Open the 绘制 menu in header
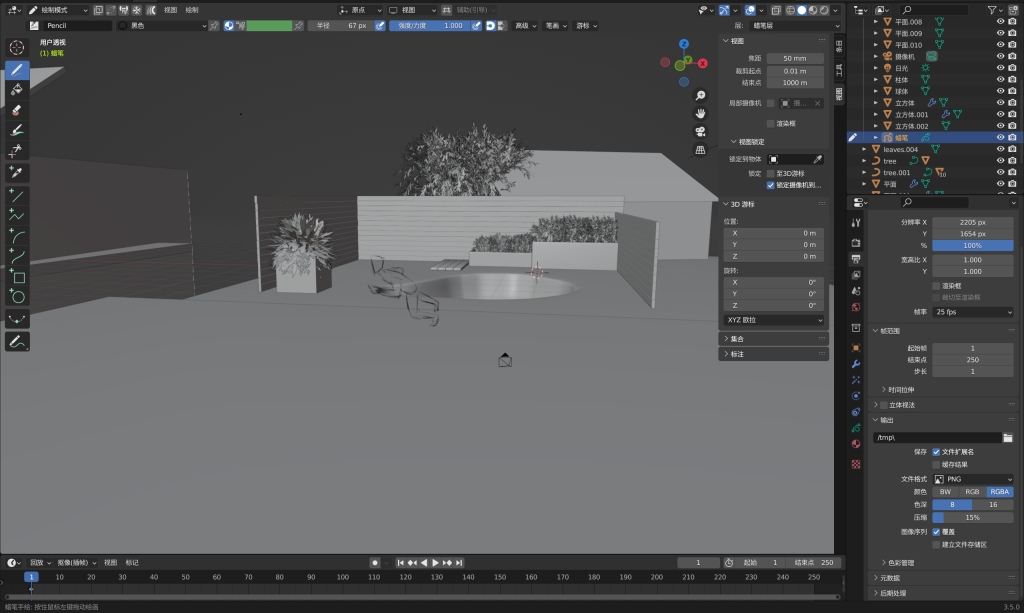The width and height of the screenshot is (1024, 613). click(x=192, y=10)
